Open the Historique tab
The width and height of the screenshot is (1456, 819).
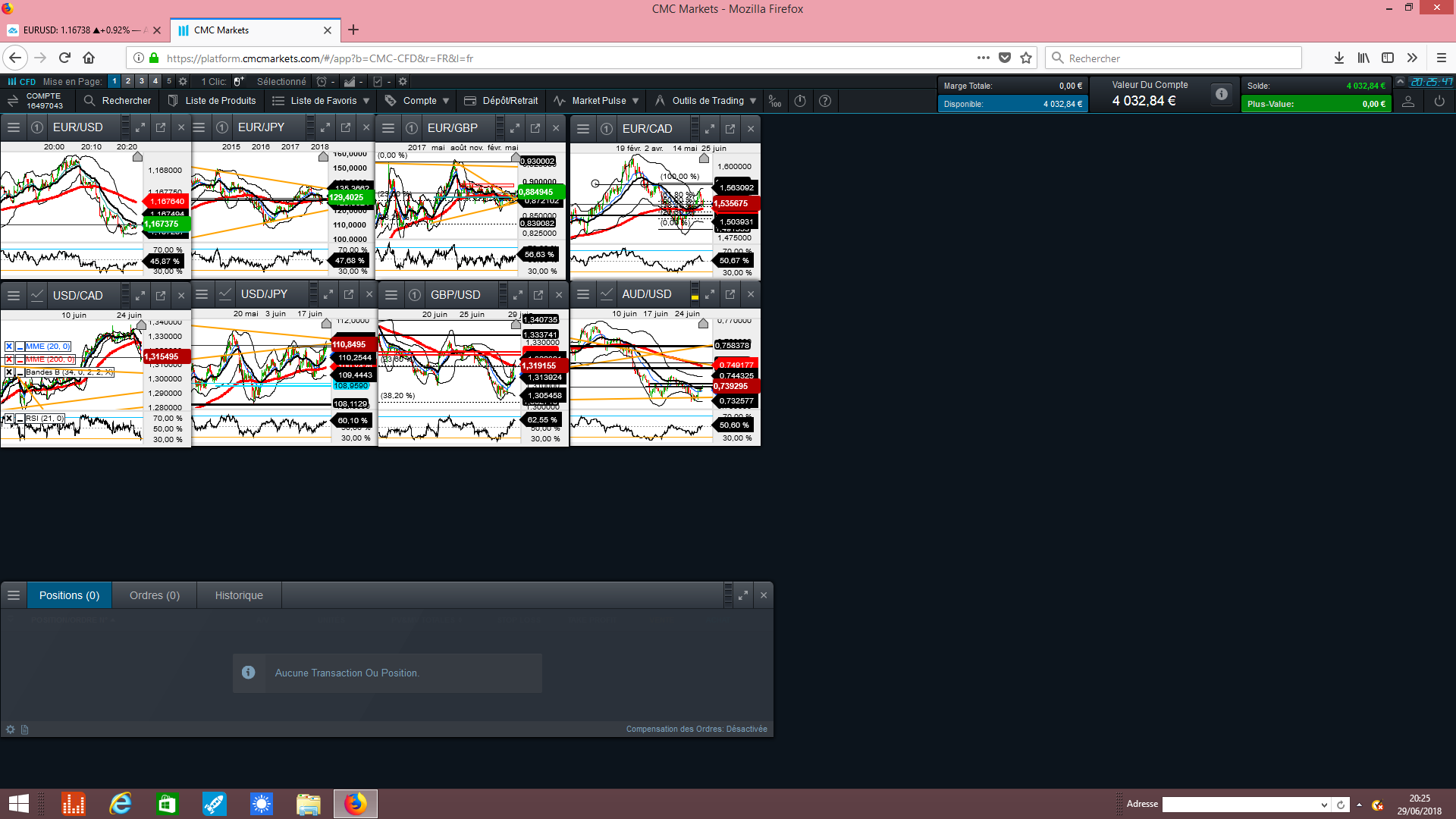[239, 595]
